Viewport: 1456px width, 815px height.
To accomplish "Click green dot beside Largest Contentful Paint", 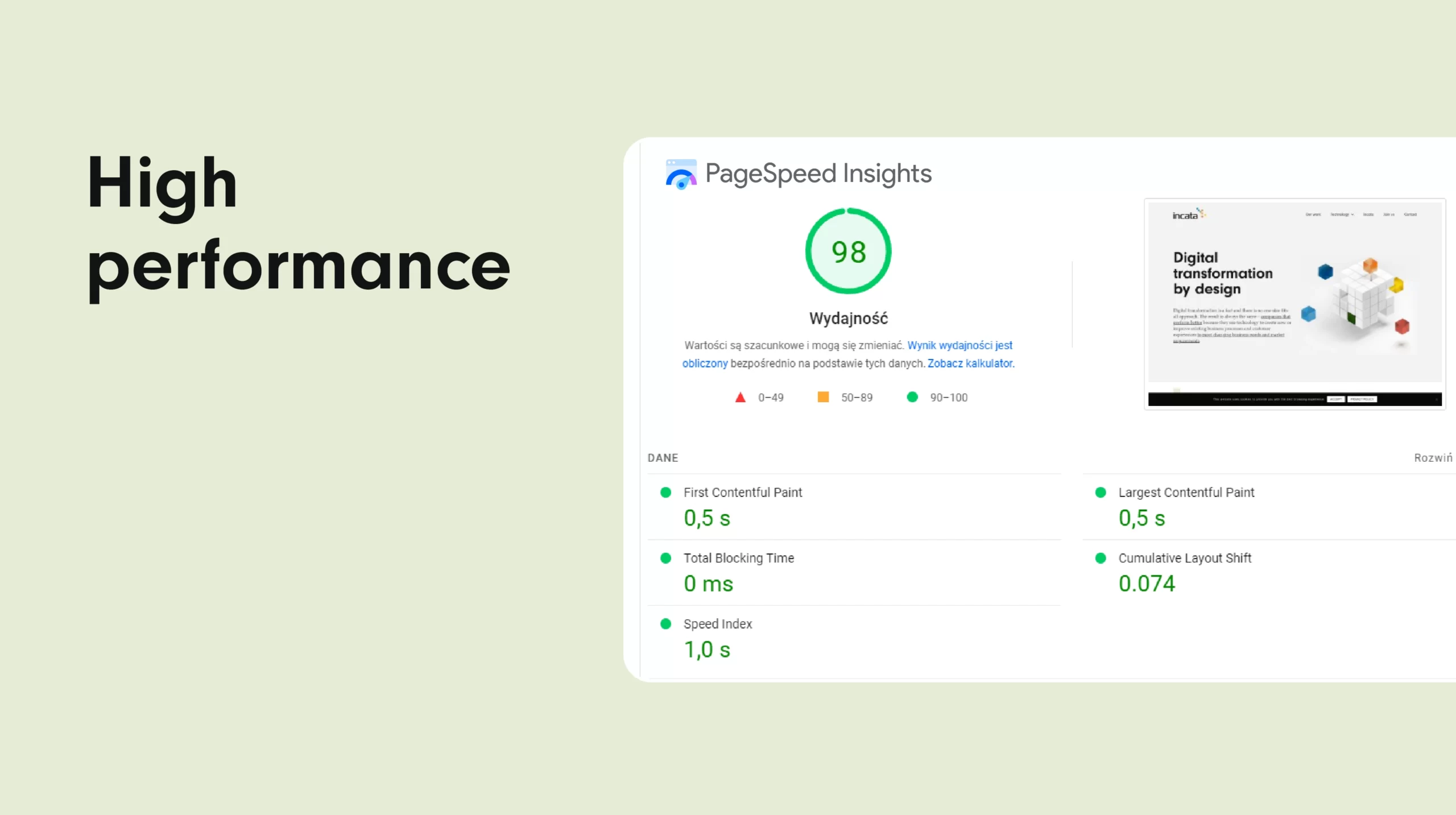I will (1101, 493).
